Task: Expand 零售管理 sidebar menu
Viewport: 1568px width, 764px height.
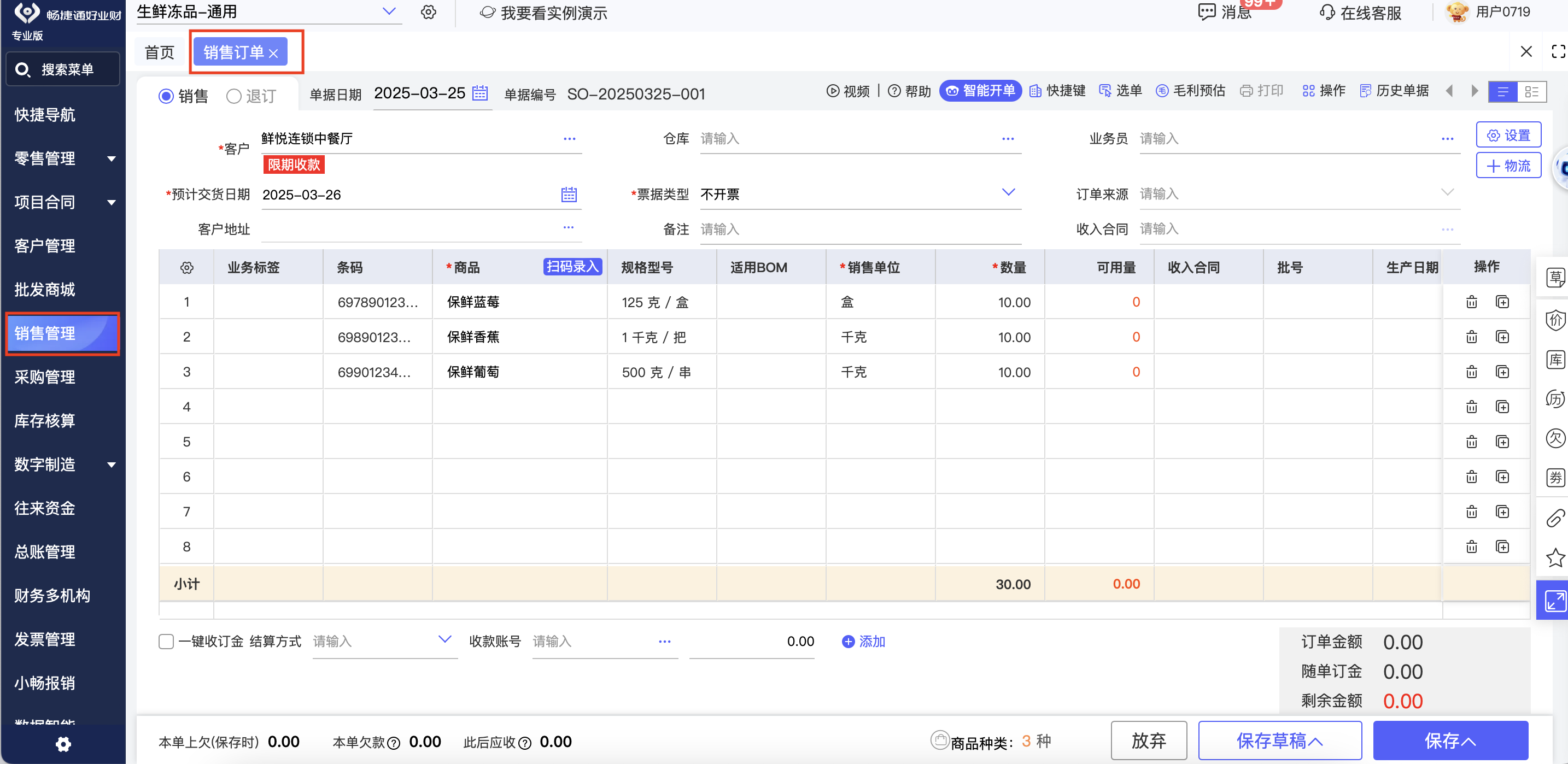Action: (112, 159)
